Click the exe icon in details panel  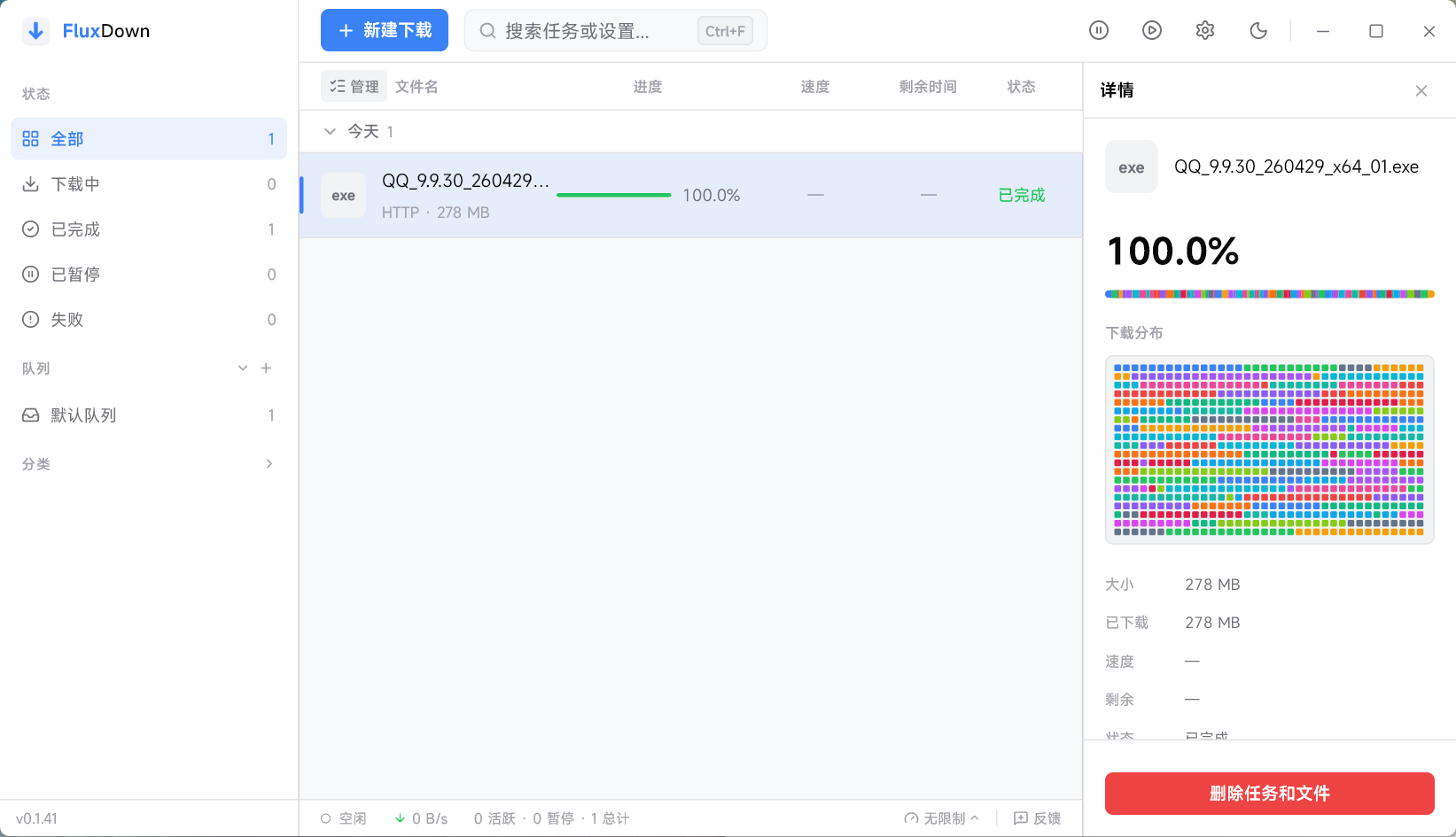pyautogui.click(x=1132, y=167)
